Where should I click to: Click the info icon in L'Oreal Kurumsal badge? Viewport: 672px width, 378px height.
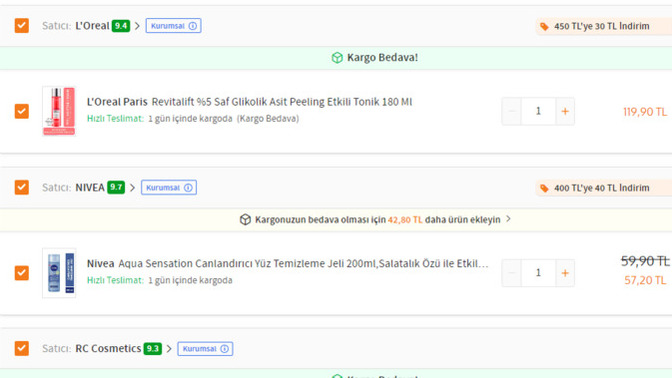tap(193, 26)
